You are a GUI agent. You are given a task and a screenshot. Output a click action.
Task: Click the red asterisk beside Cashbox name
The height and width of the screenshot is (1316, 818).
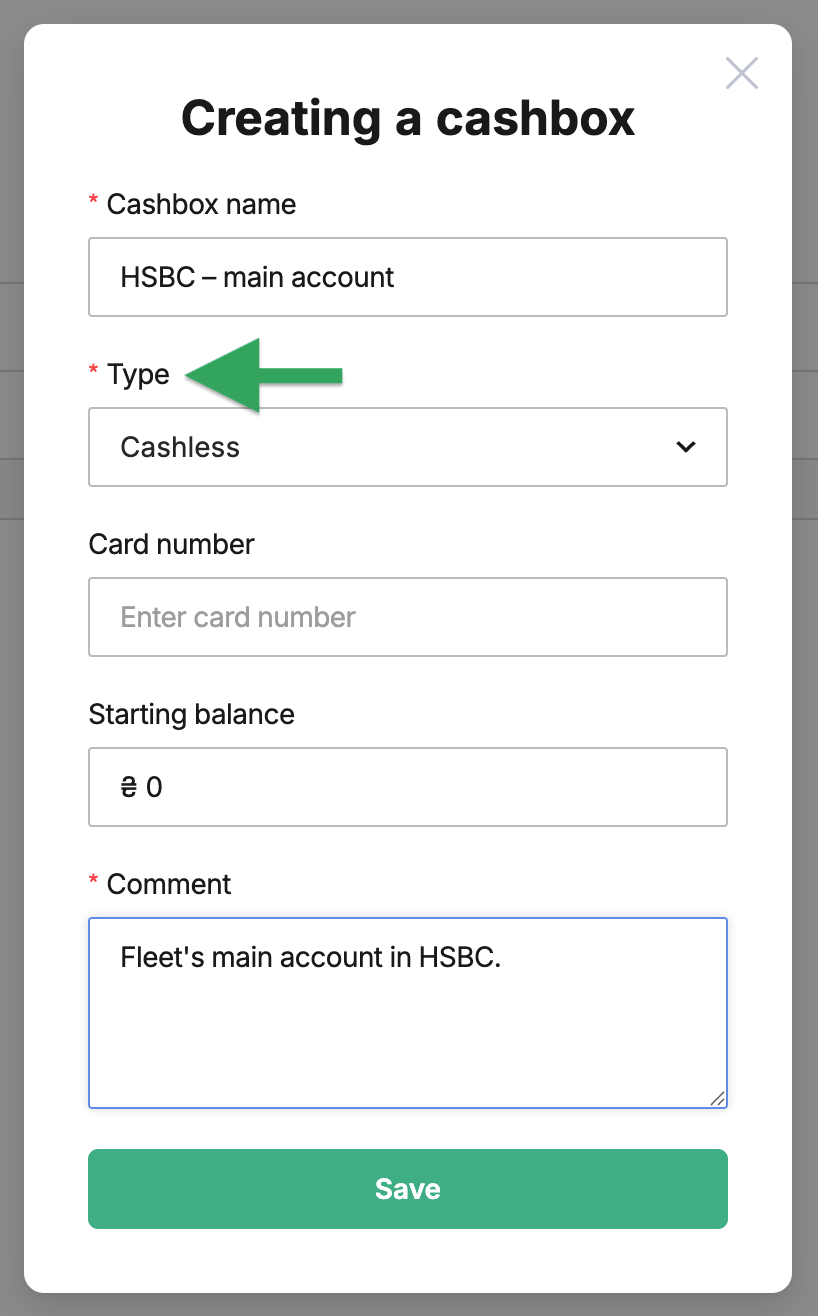[94, 203]
